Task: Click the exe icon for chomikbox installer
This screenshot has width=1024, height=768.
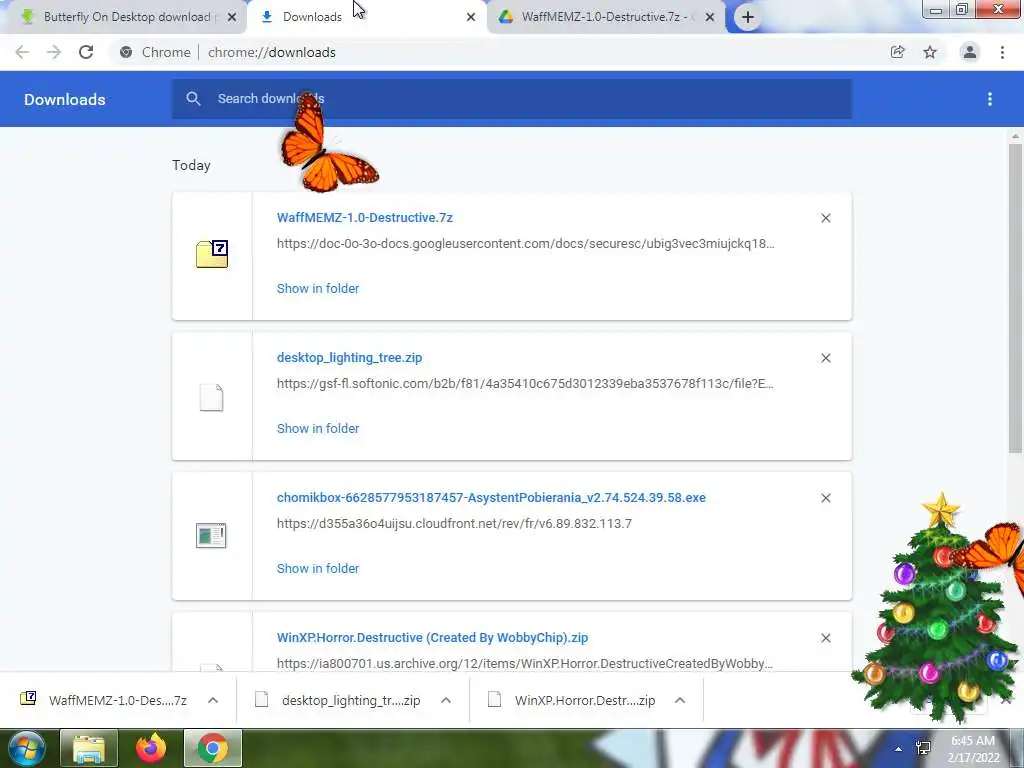Action: 211,536
